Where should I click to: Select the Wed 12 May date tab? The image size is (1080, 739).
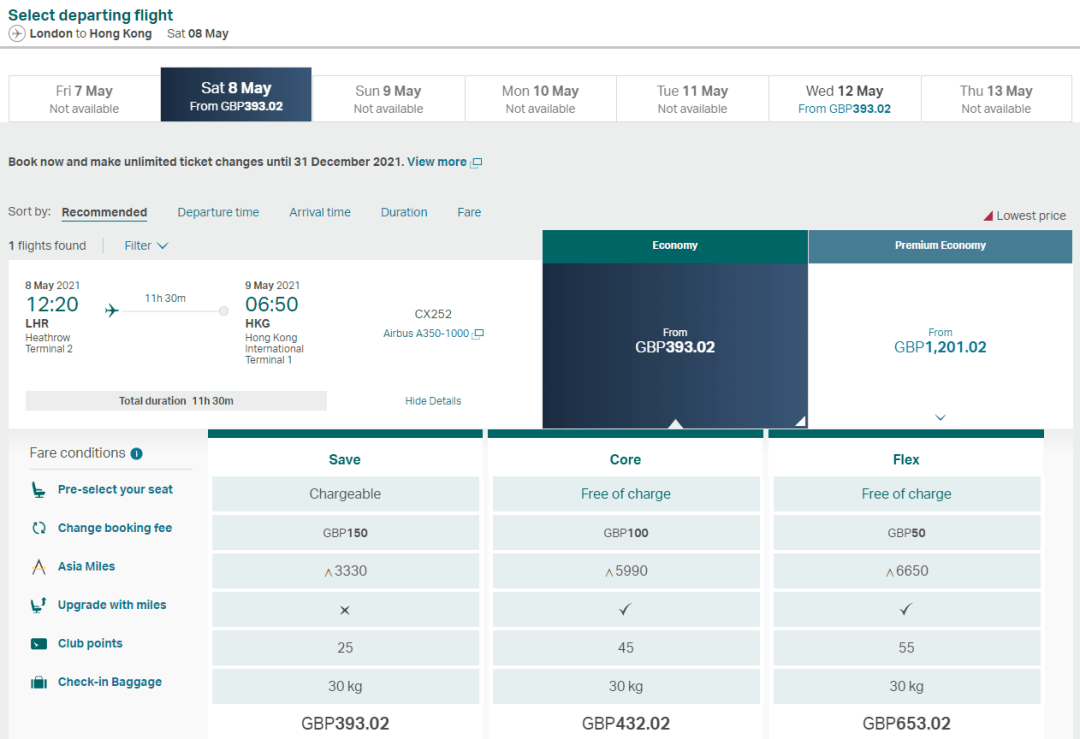pyautogui.click(x=844, y=98)
